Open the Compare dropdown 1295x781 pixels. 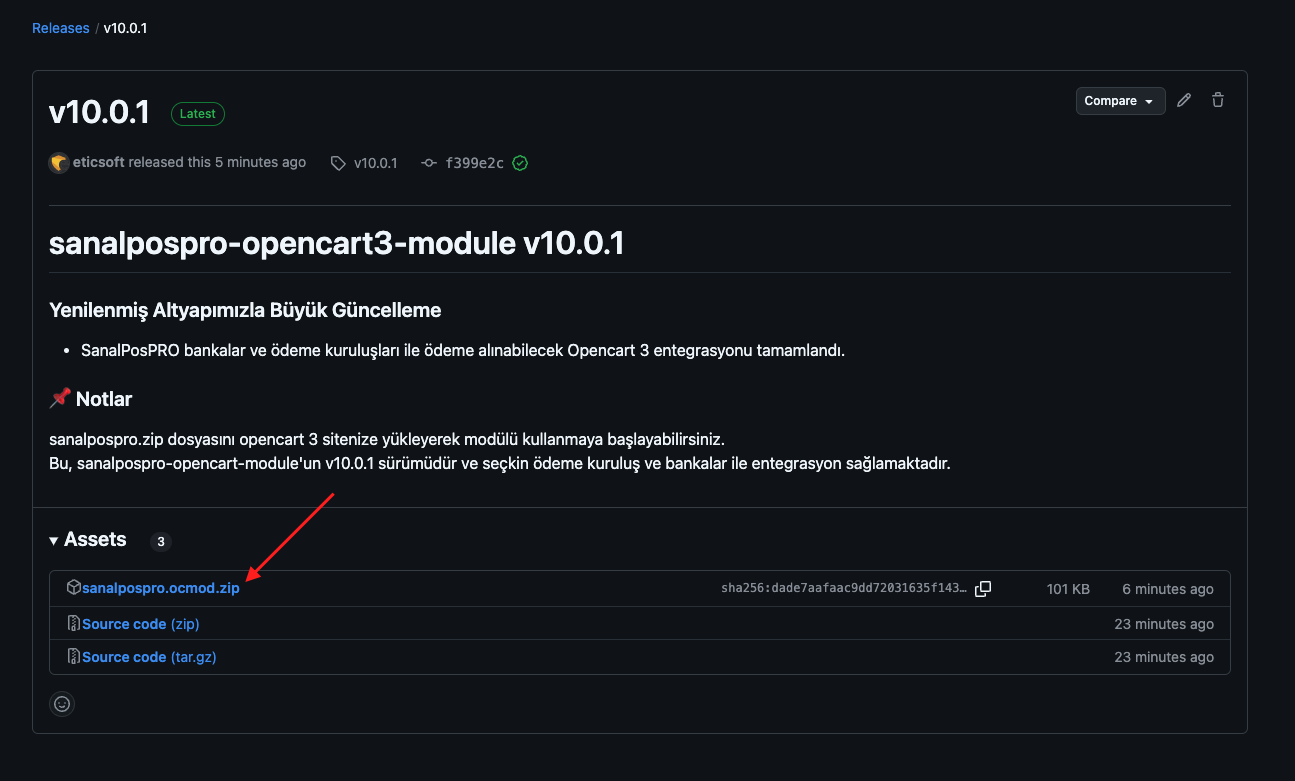(1120, 101)
